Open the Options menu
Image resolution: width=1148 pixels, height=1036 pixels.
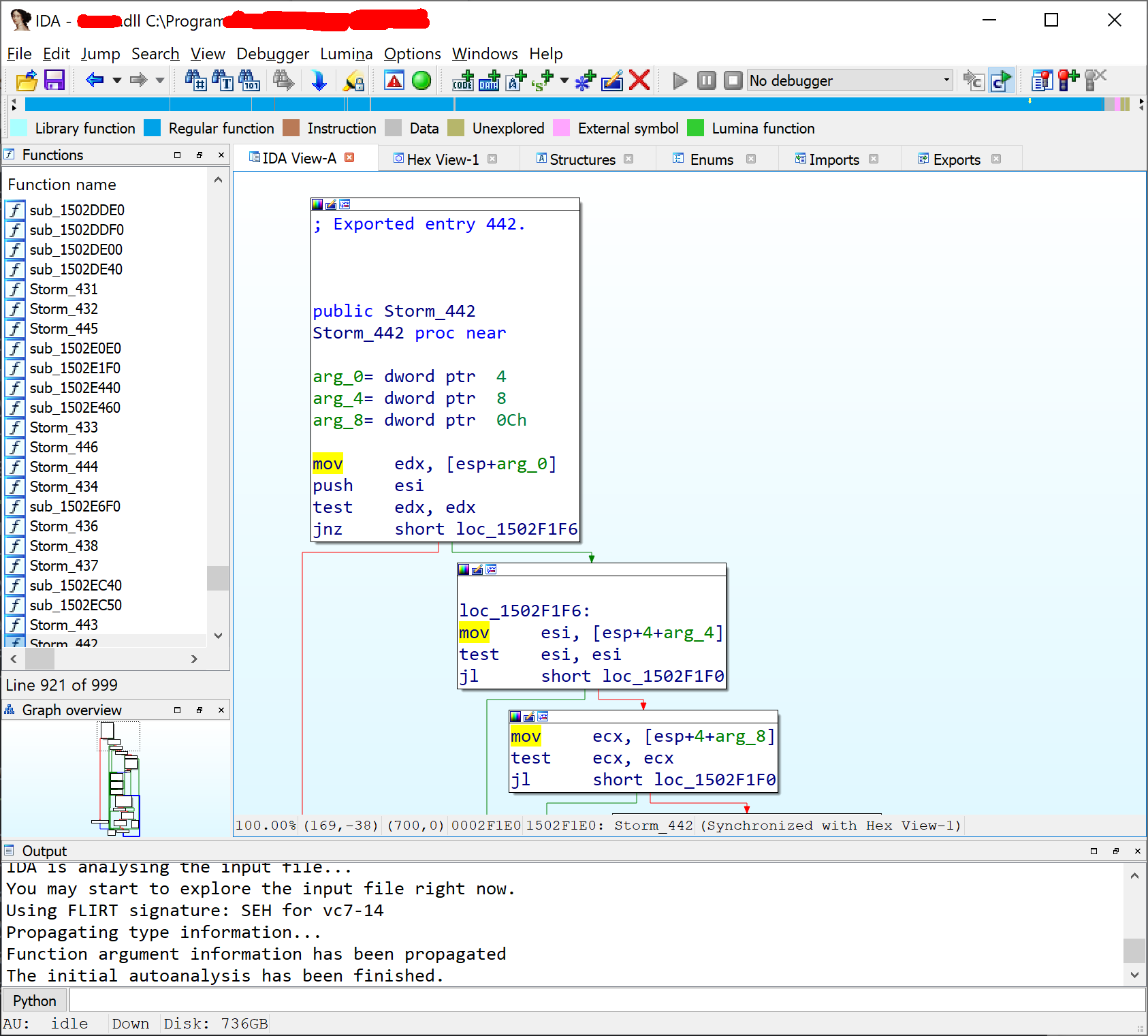point(412,54)
